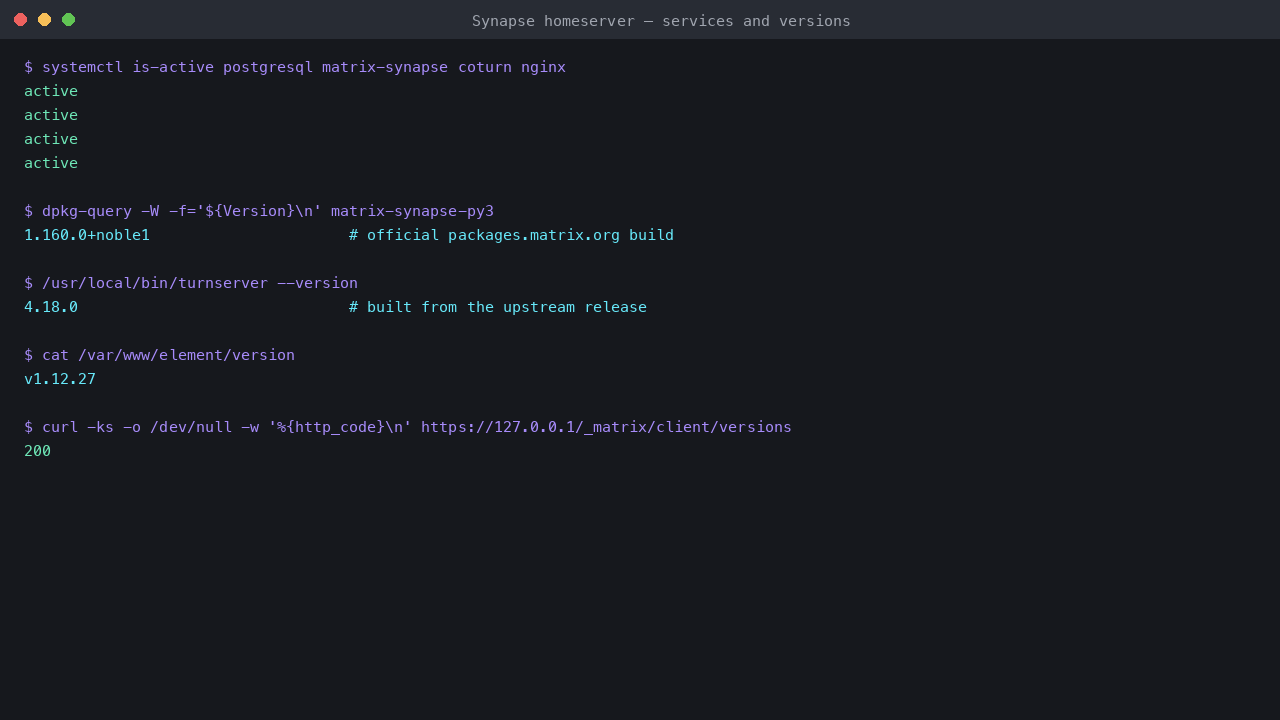
Task: Click the '/usr/local/bin/turnserver --version' command
Action: pos(191,283)
